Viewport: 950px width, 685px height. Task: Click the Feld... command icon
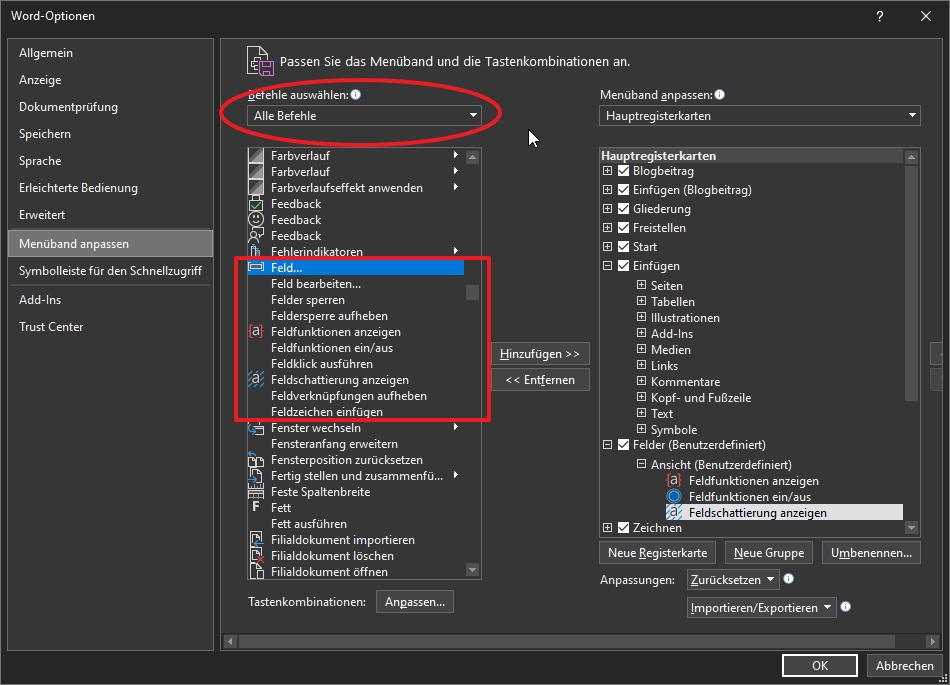(256, 267)
